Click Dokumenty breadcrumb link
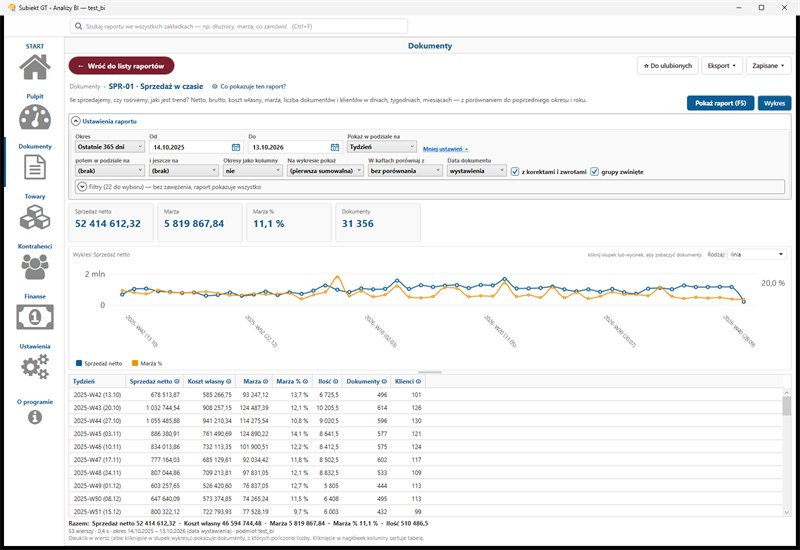 [85, 87]
